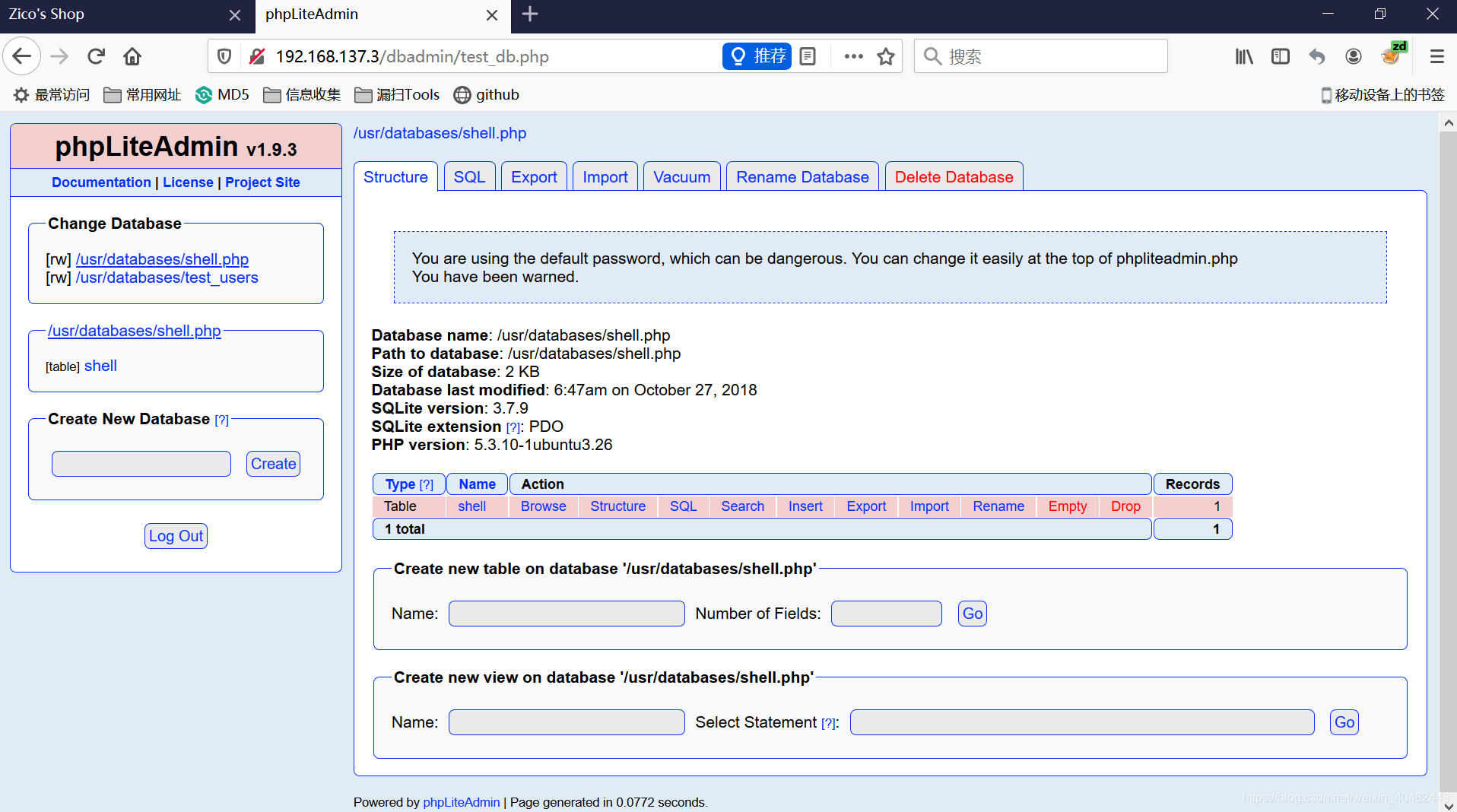Open the Documentation link
1457x812 pixels.
coord(101,182)
